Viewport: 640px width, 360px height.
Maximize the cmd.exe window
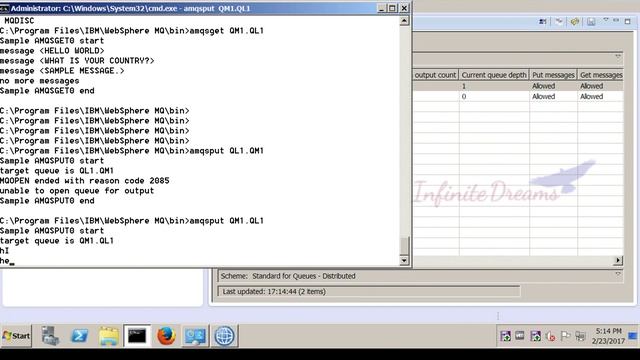(x=392, y=8)
